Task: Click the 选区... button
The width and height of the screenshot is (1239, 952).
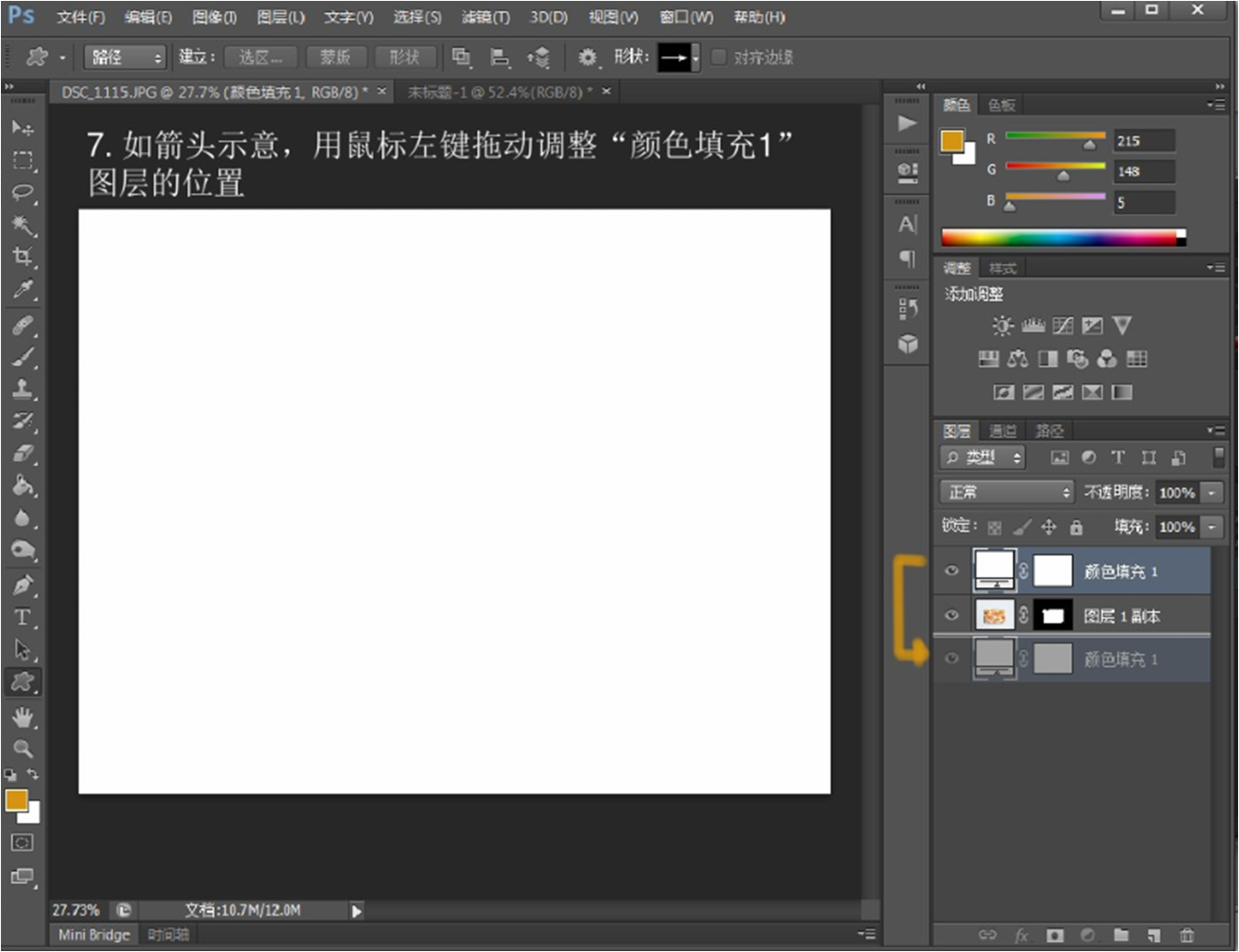Action: [x=260, y=57]
